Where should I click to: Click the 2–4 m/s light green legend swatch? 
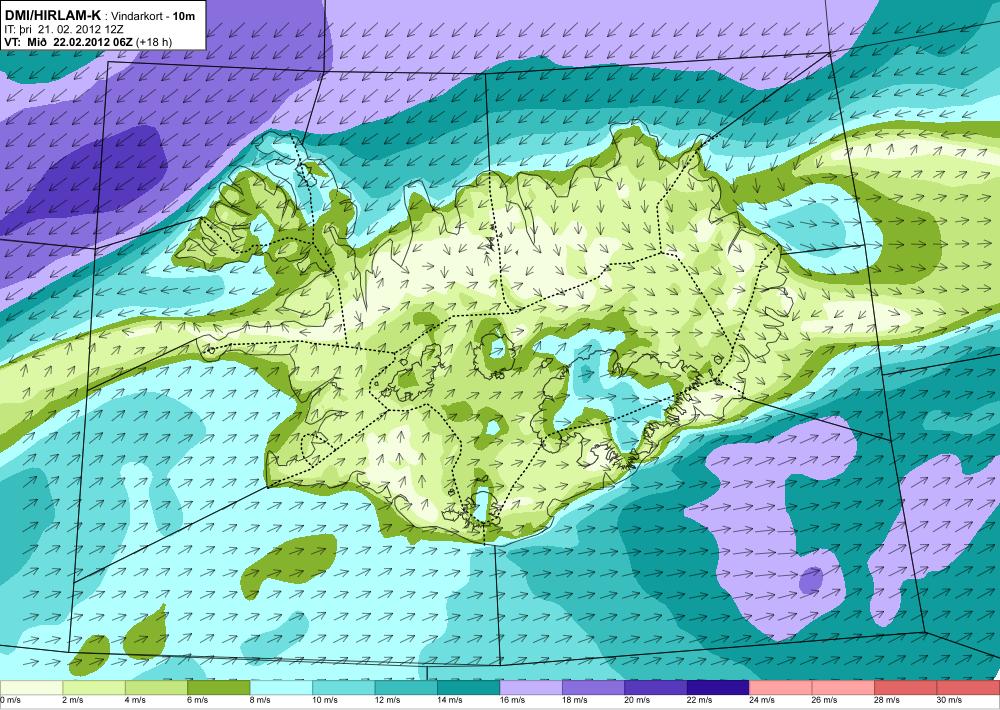click(x=94, y=687)
